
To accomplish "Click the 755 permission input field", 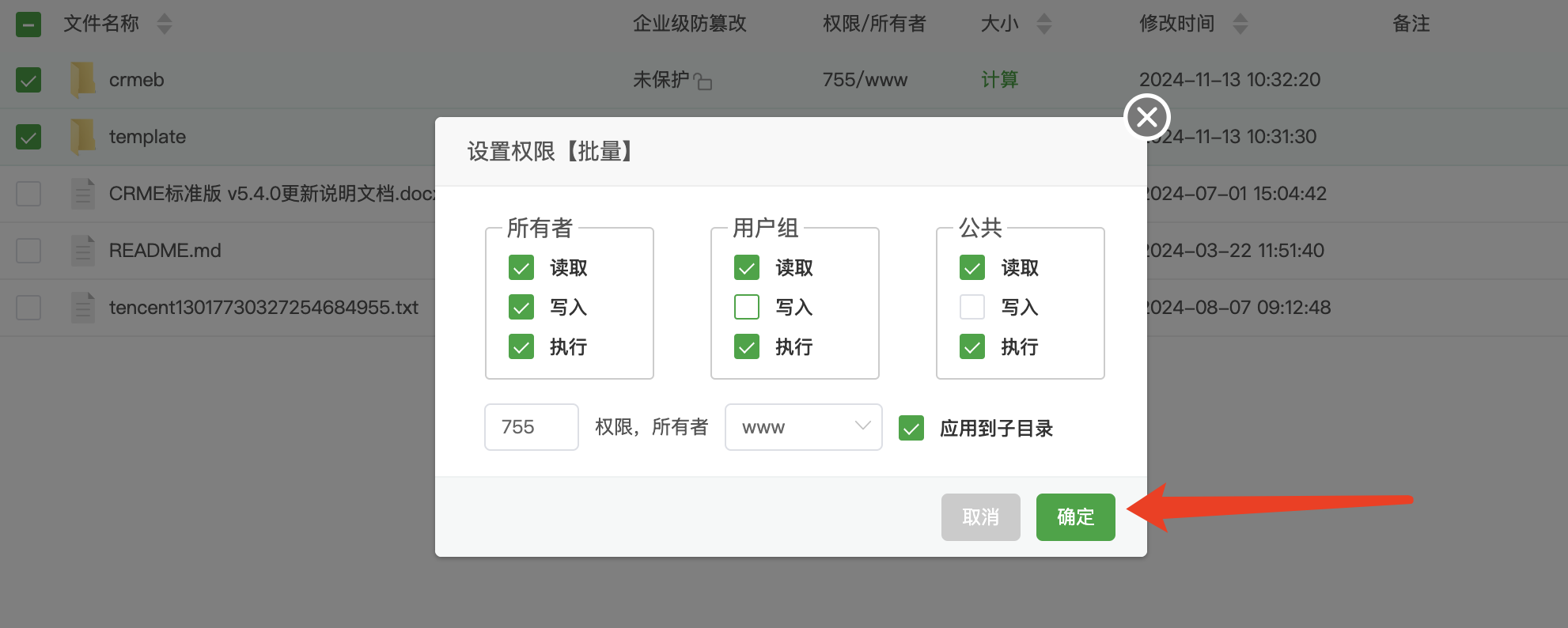I will point(531,427).
